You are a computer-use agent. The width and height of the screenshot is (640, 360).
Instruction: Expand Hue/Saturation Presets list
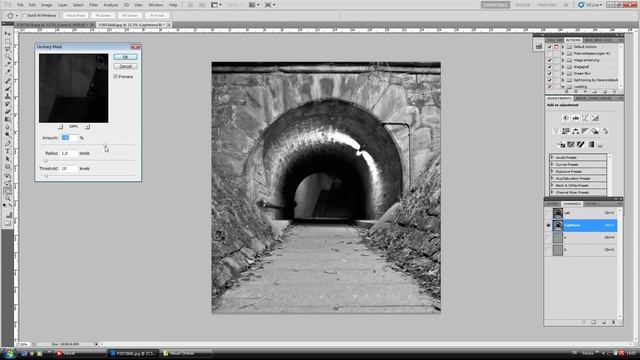click(552, 178)
